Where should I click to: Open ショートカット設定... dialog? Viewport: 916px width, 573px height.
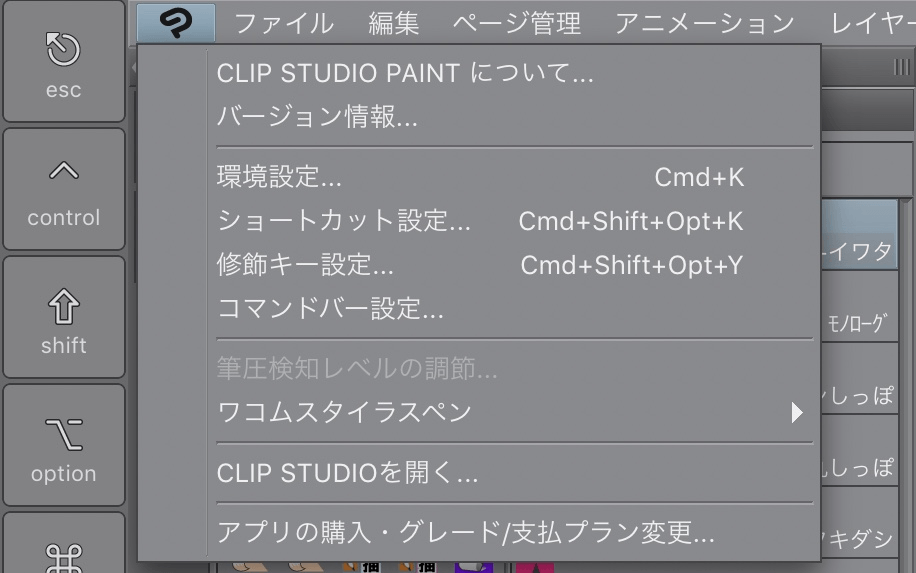pyautogui.click(x=343, y=222)
